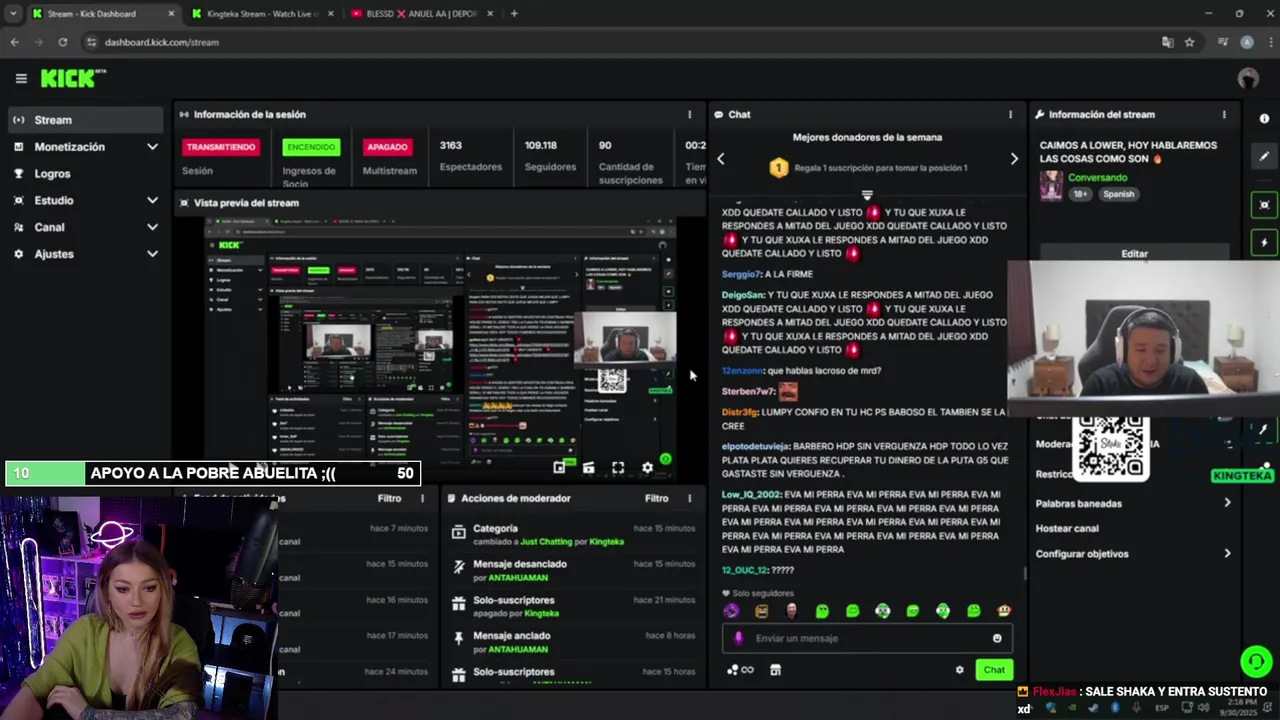Open options menu of Información del stream panel
This screenshot has width=1280, height=720.
[1224, 115]
